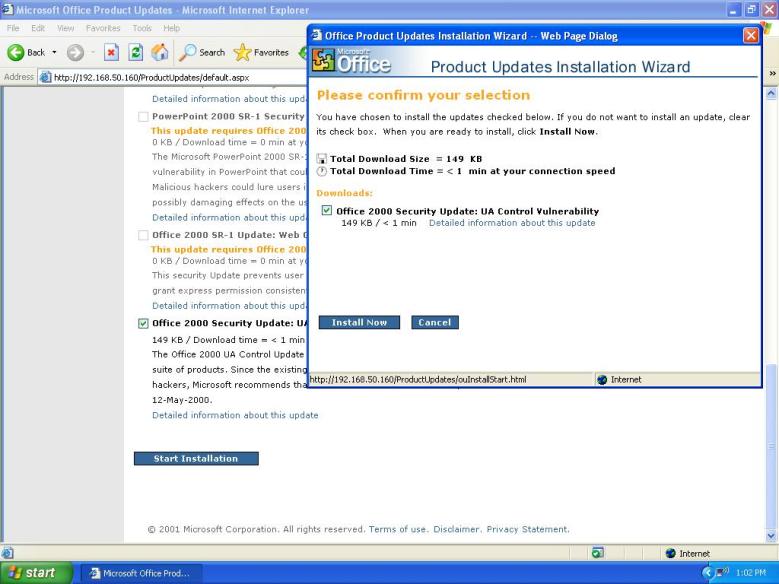Open the View menu
The height and width of the screenshot is (584, 779).
pyautogui.click(x=65, y=28)
